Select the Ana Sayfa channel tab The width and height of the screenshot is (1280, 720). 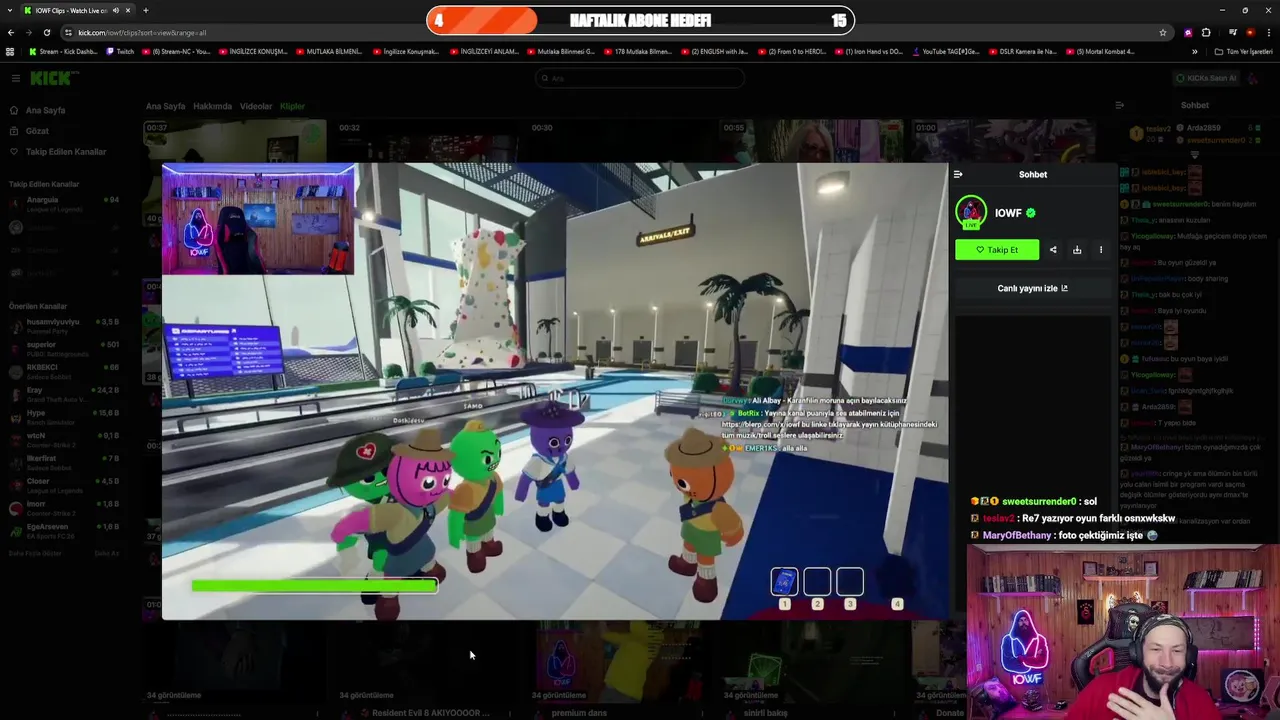pos(165,106)
